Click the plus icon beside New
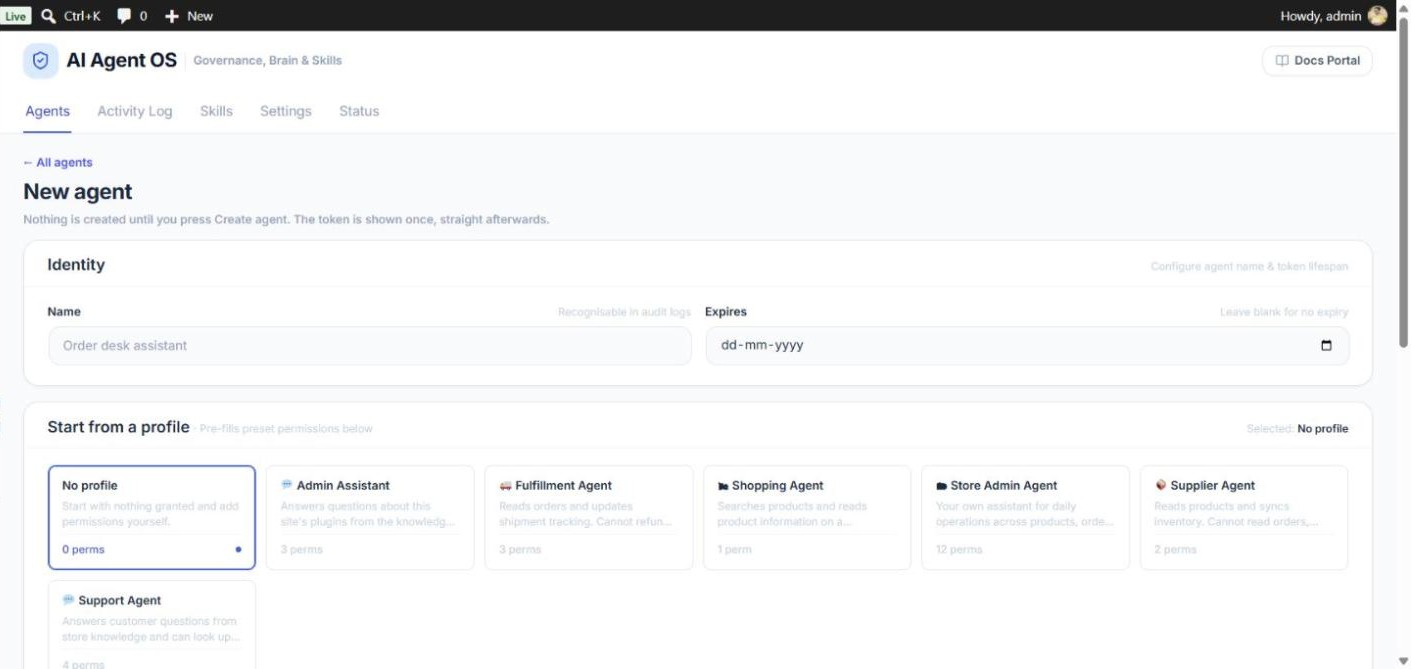1411x669 pixels. [172, 15]
